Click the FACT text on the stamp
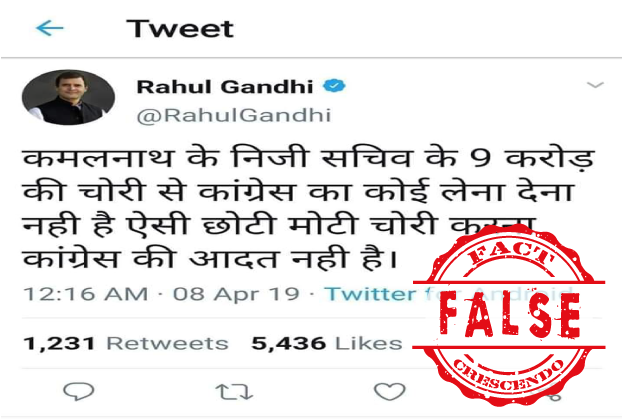622x420 pixels. (x=511, y=254)
